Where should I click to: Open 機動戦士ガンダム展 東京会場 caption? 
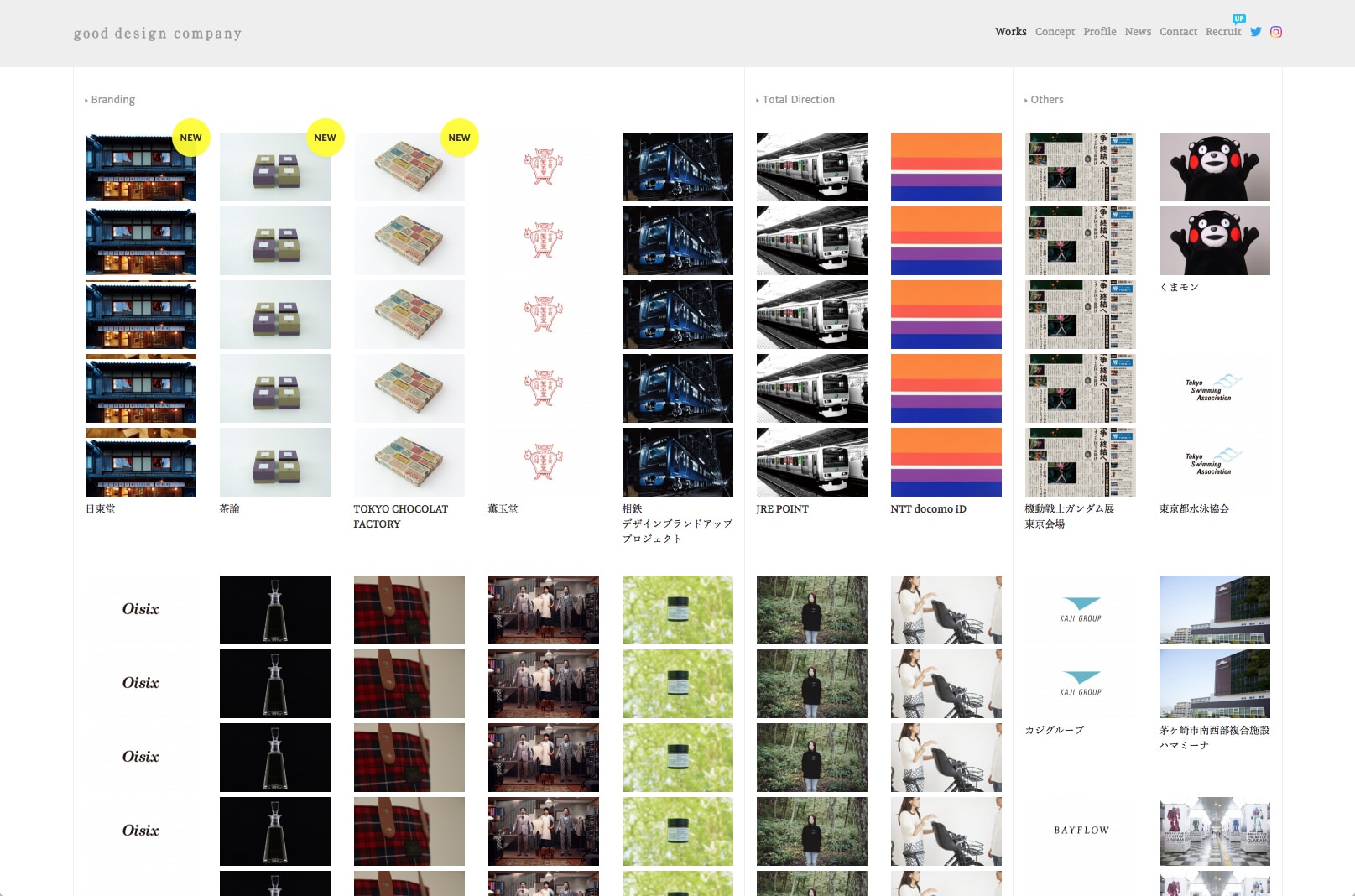click(x=1070, y=517)
